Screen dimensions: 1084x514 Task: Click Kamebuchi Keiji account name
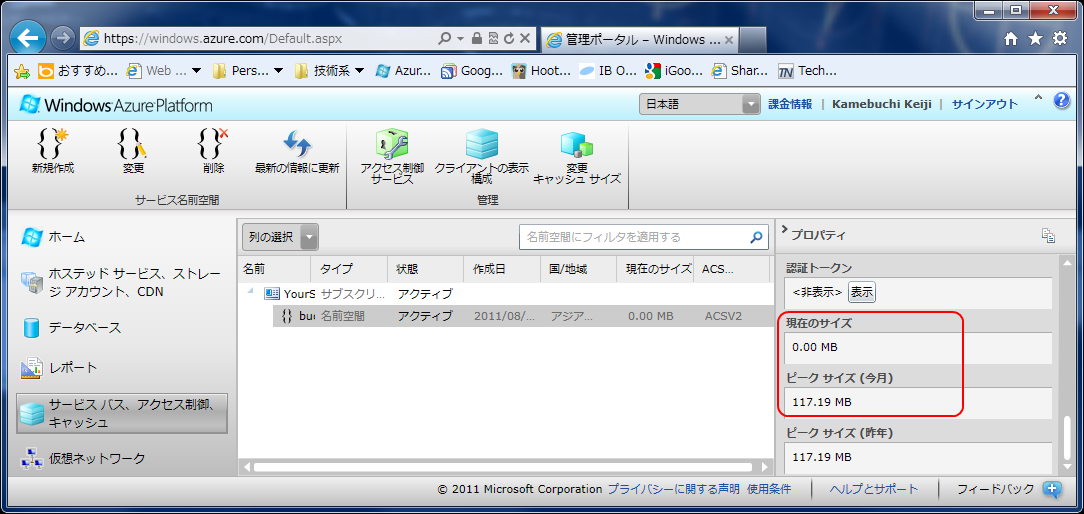(x=881, y=104)
